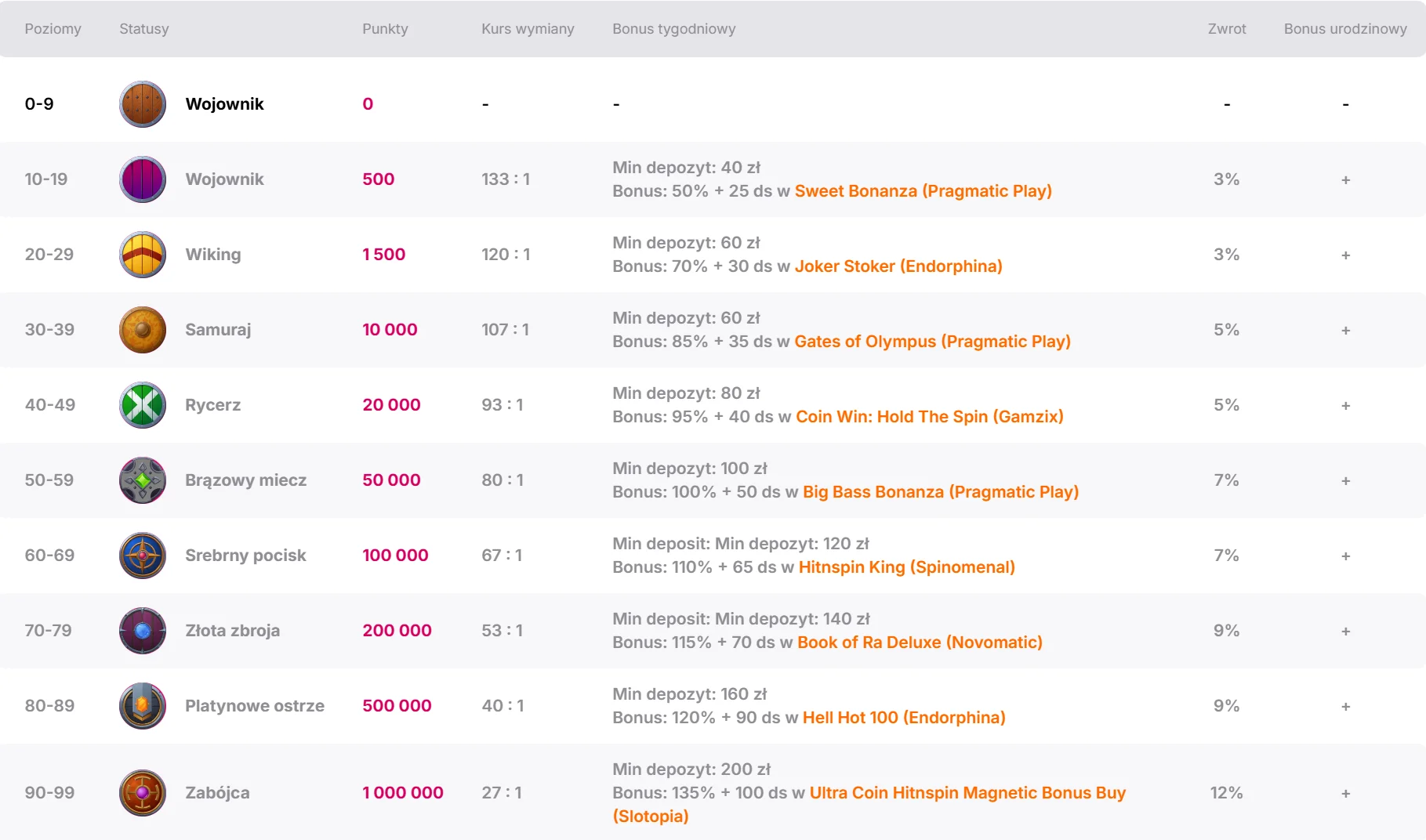This screenshot has width=1426, height=840.
Task: Select the blue Srebrny pocisk badge
Action: point(143,556)
